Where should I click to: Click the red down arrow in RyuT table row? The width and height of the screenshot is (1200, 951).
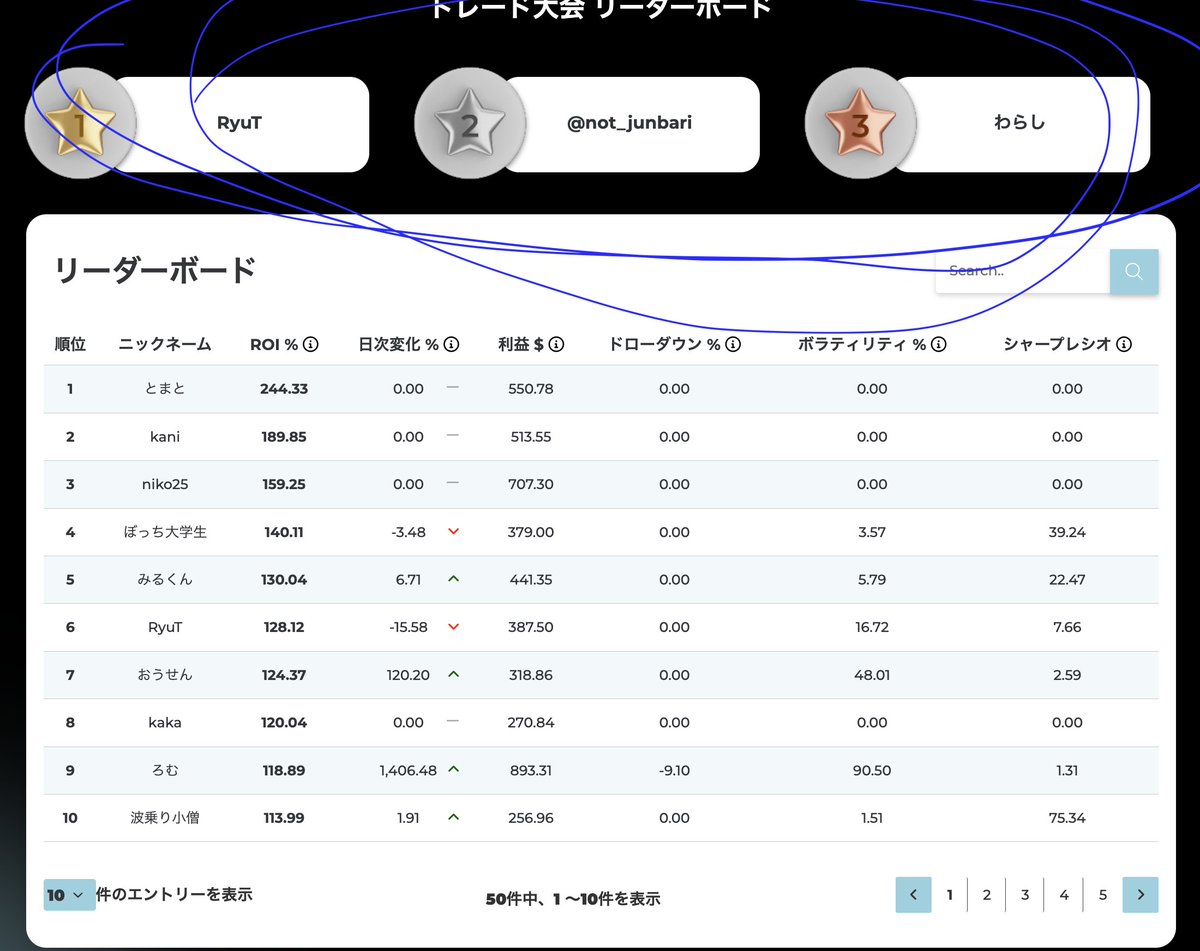click(453, 627)
